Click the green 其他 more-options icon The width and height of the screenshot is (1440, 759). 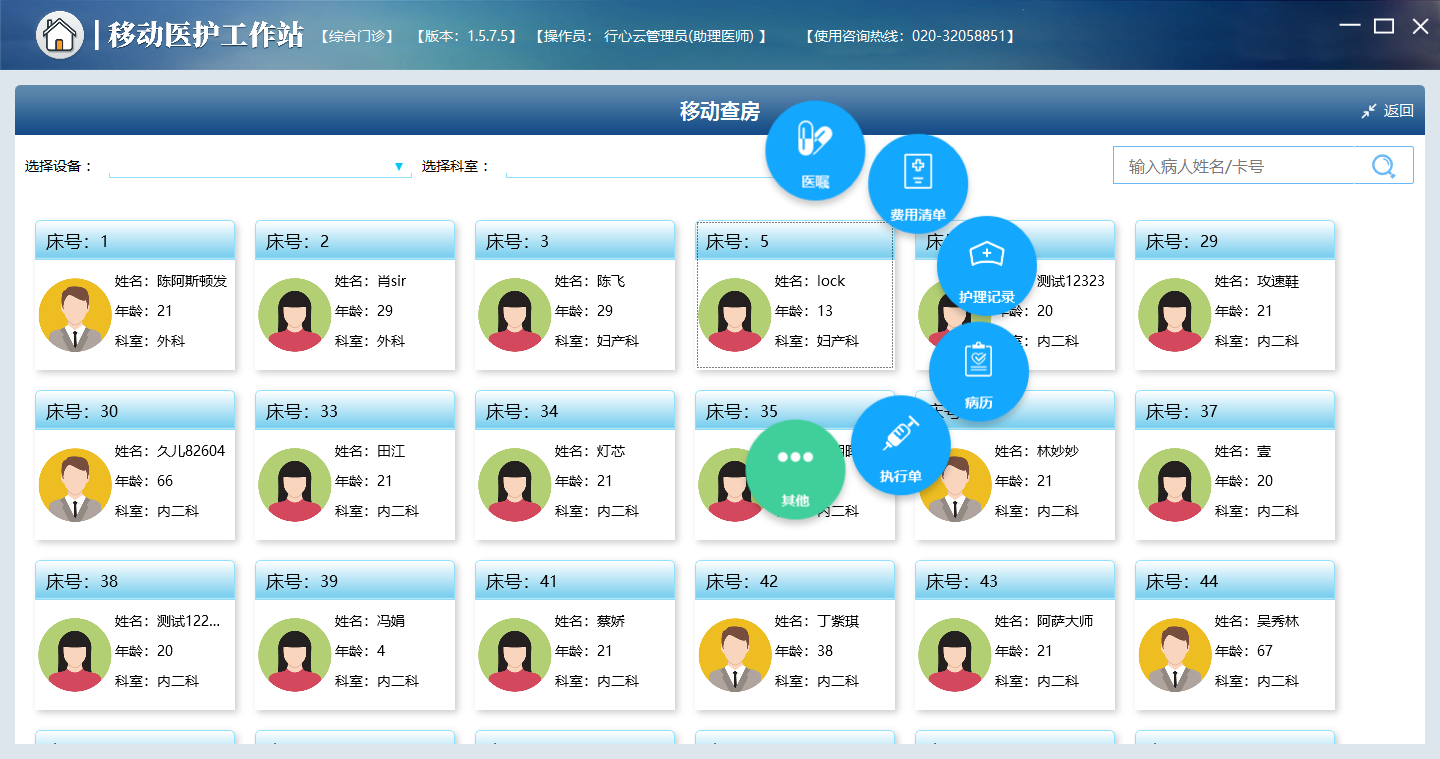[x=796, y=469]
